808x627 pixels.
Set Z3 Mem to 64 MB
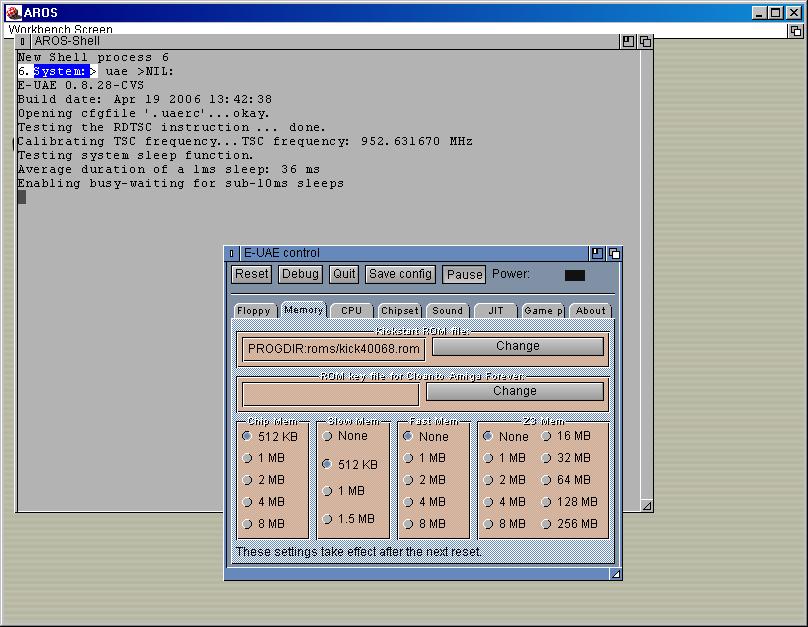[566, 480]
